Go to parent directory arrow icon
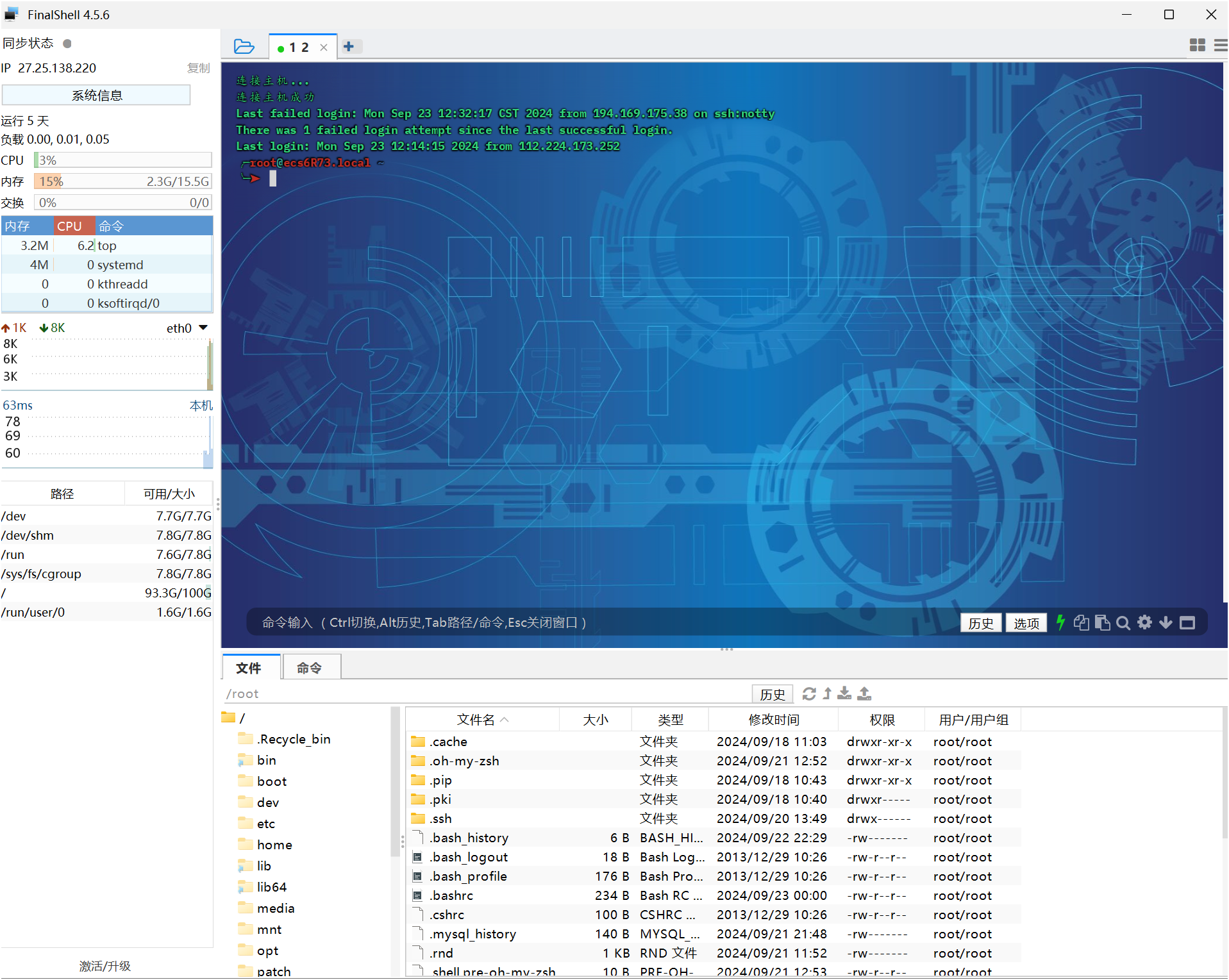The height and width of the screenshot is (980, 1229). (x=827, y=693)
